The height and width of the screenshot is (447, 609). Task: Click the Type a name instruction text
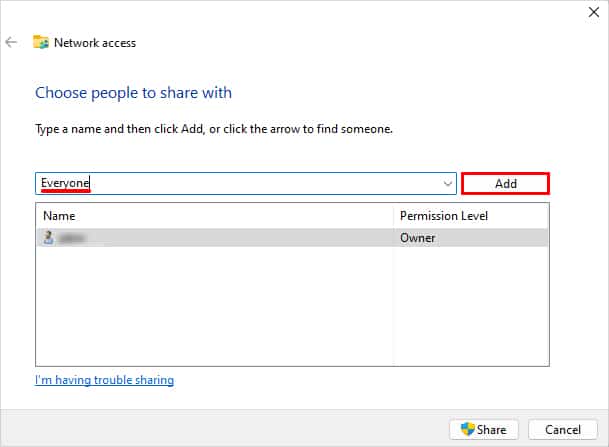(214, 129)
